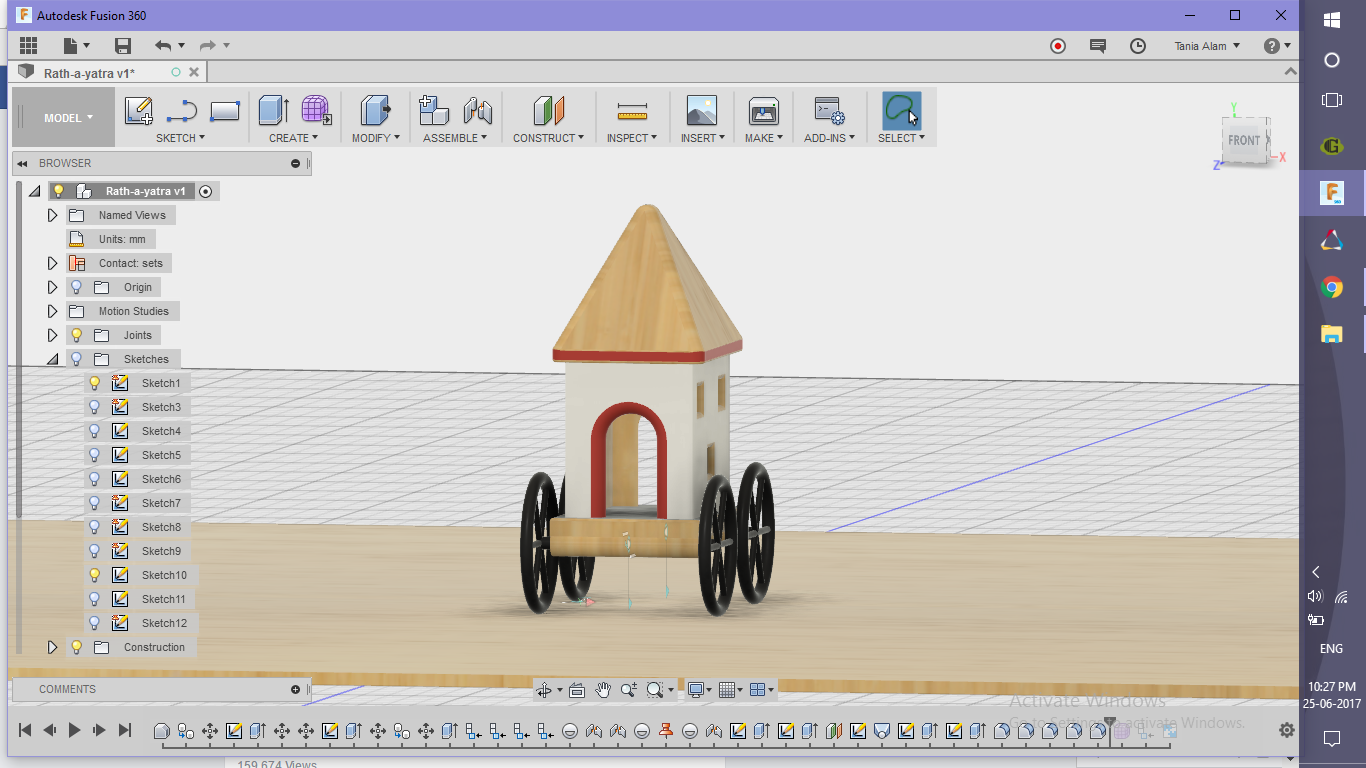Close the Rath-a-yatra v1 document tab
1366x768 pixels.
(194, 72)
